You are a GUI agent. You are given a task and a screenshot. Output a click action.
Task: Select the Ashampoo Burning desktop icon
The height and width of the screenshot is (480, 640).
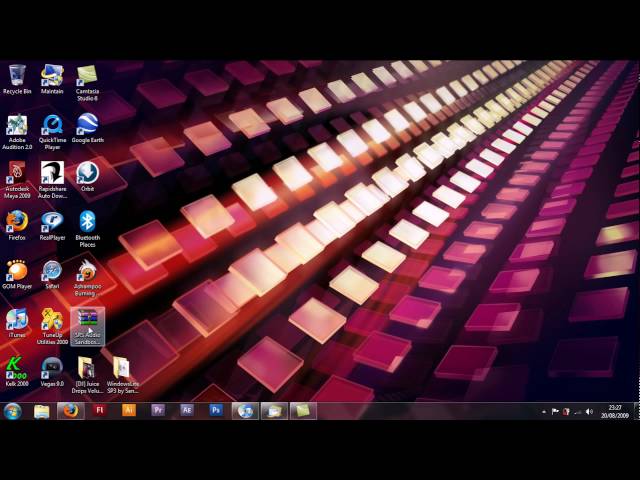click(x=87, y=278)
